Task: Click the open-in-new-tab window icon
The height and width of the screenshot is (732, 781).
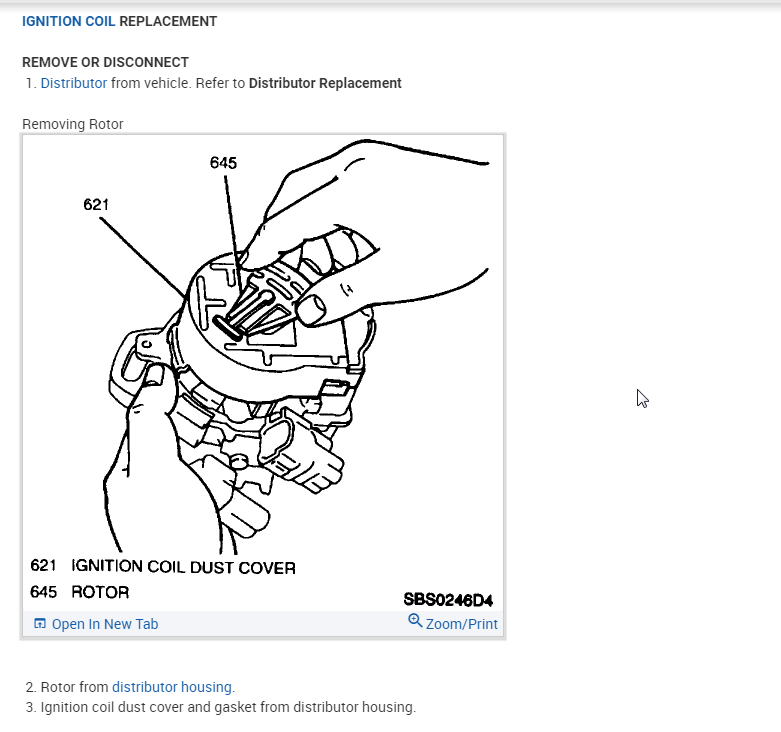Action: (40, 623)
